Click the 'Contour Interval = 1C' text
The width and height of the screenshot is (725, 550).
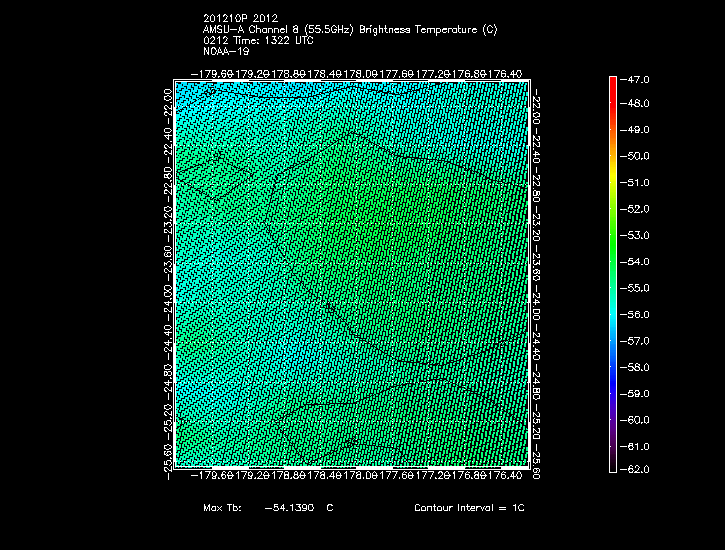[x=469, y=508]
